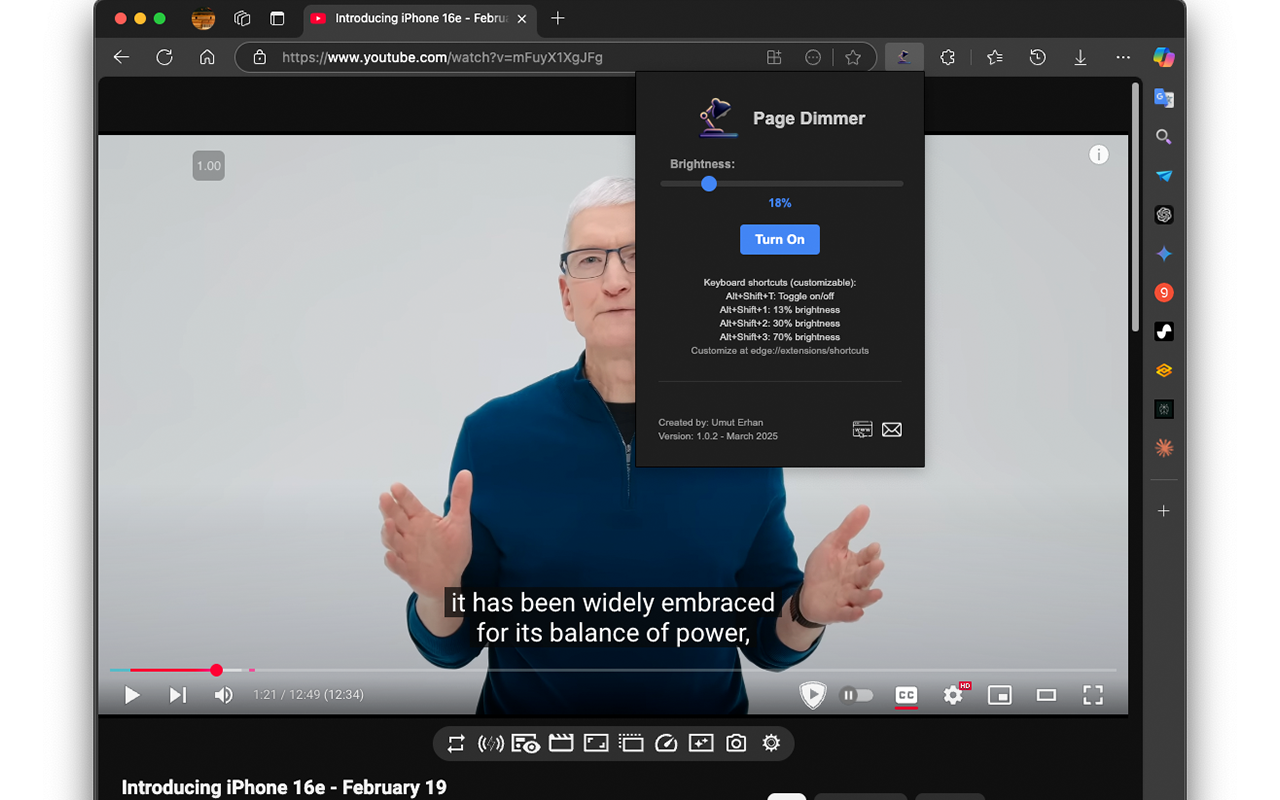This screenshot has width=1280, height=800.
Task: Click the shield icon in player controls
Action: (813, 694)
